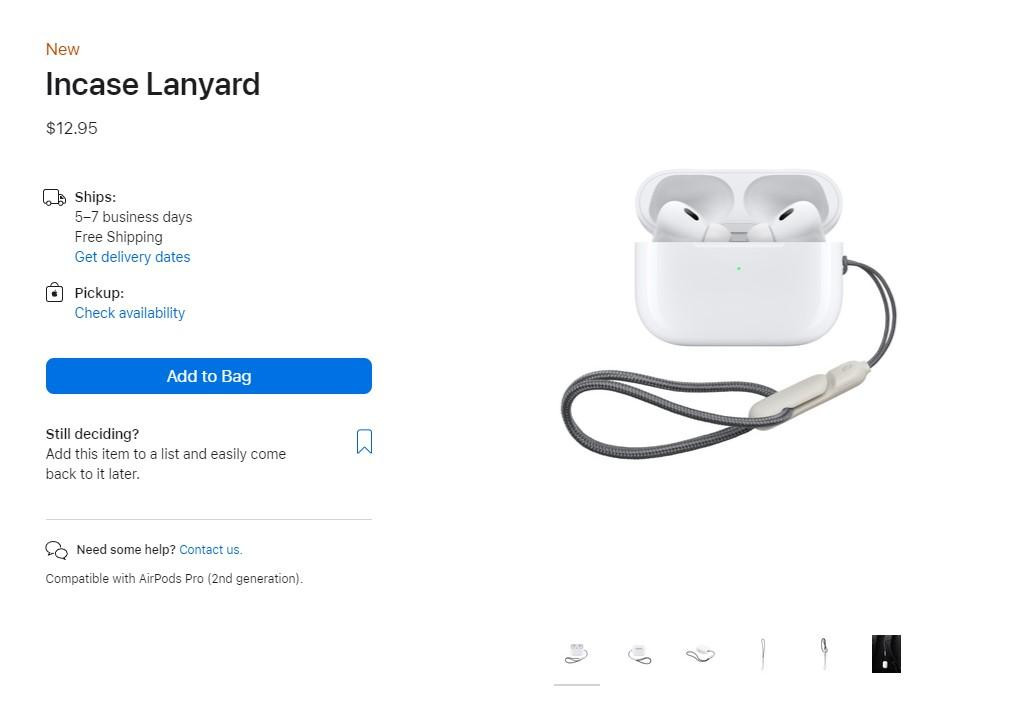Image resolution: width=1009 pixels, height=711 pixels.
Task: Click the Incase Lanyard product title
Action: click(153, 84)
